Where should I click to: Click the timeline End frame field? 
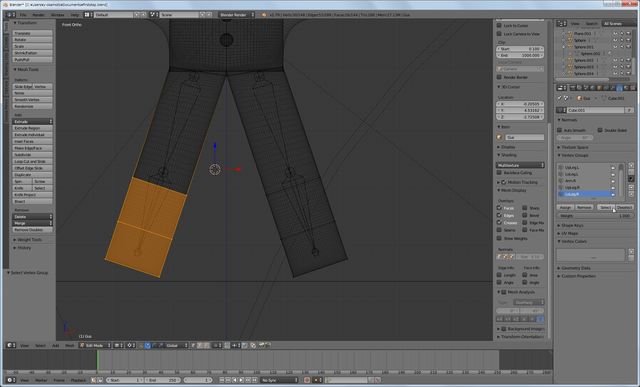click(163, 380)
